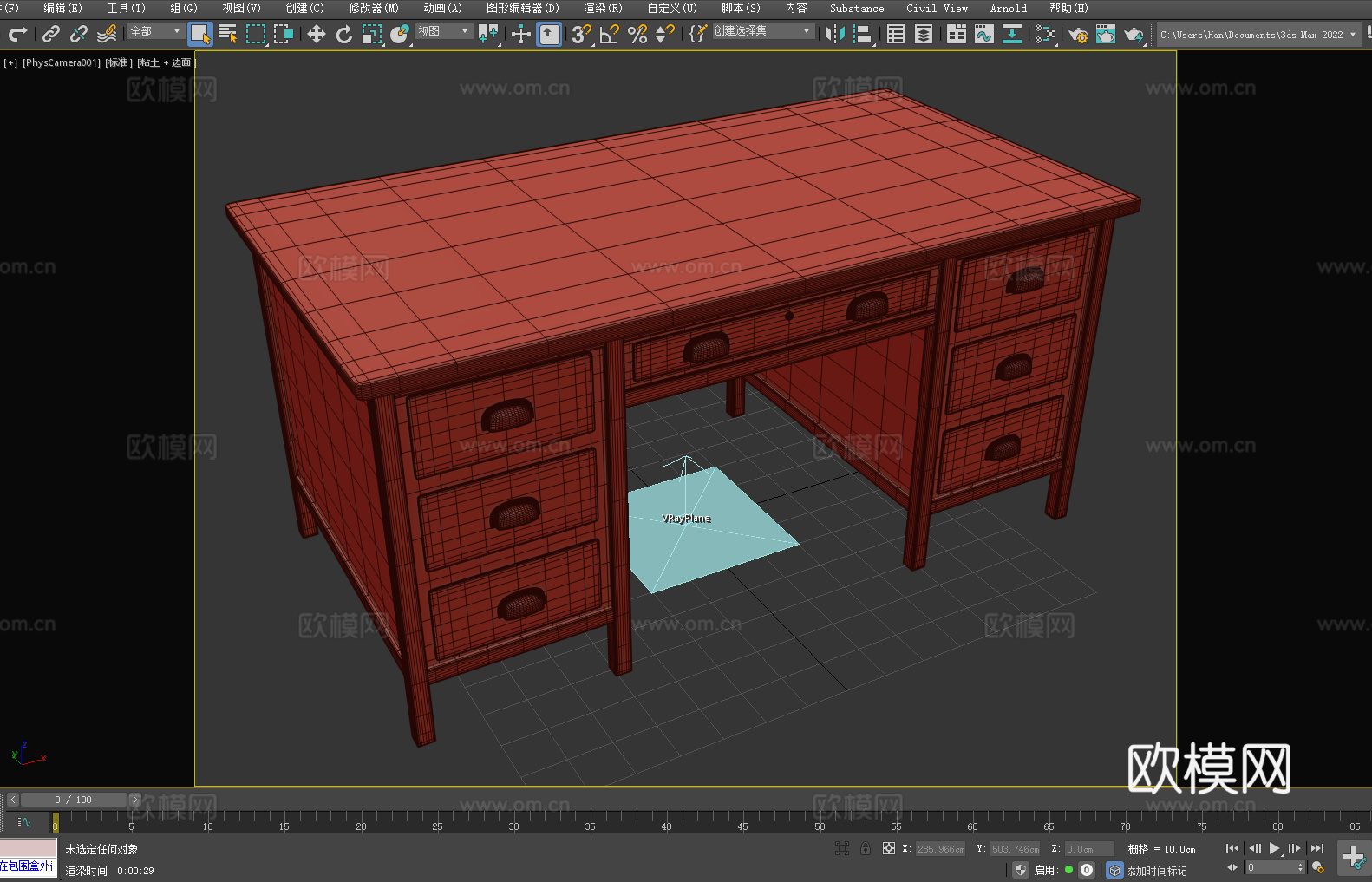
Task: Choose the Rectangular Selection Region tool
Action: click(x=256, y=34)
